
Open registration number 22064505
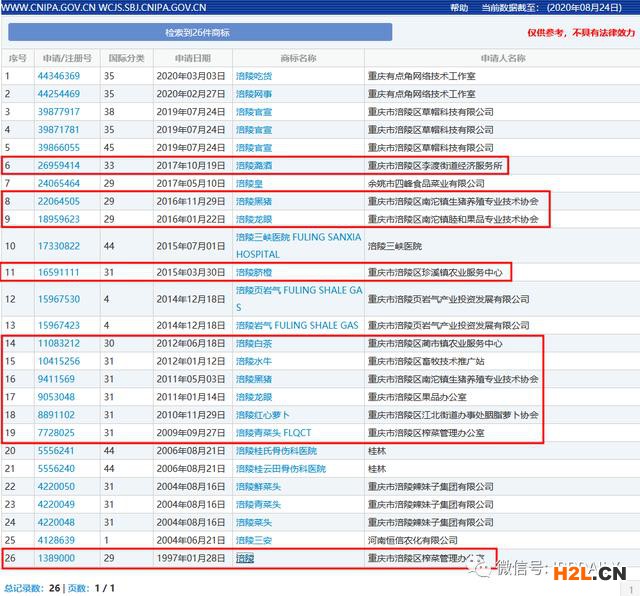(59, 202)
